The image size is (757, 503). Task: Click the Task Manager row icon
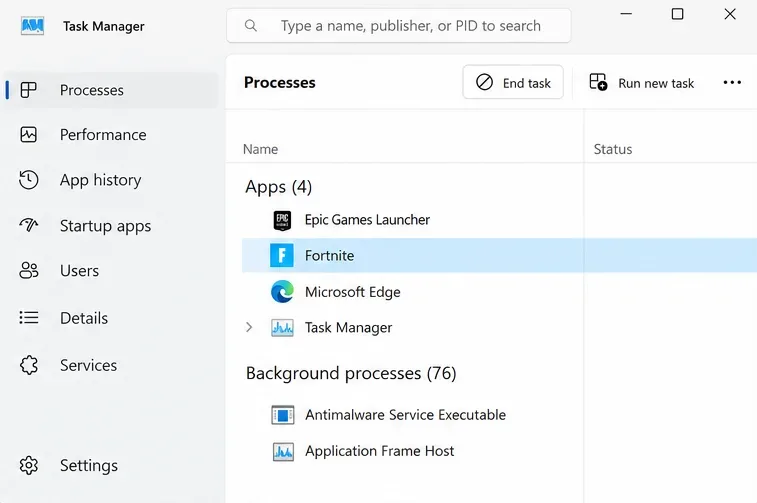coord(282,328)
